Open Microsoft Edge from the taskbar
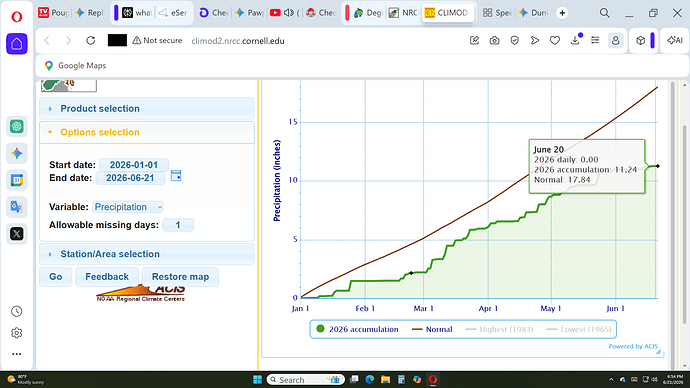Viewport: 690px width, 388px height. coord(370,379)
